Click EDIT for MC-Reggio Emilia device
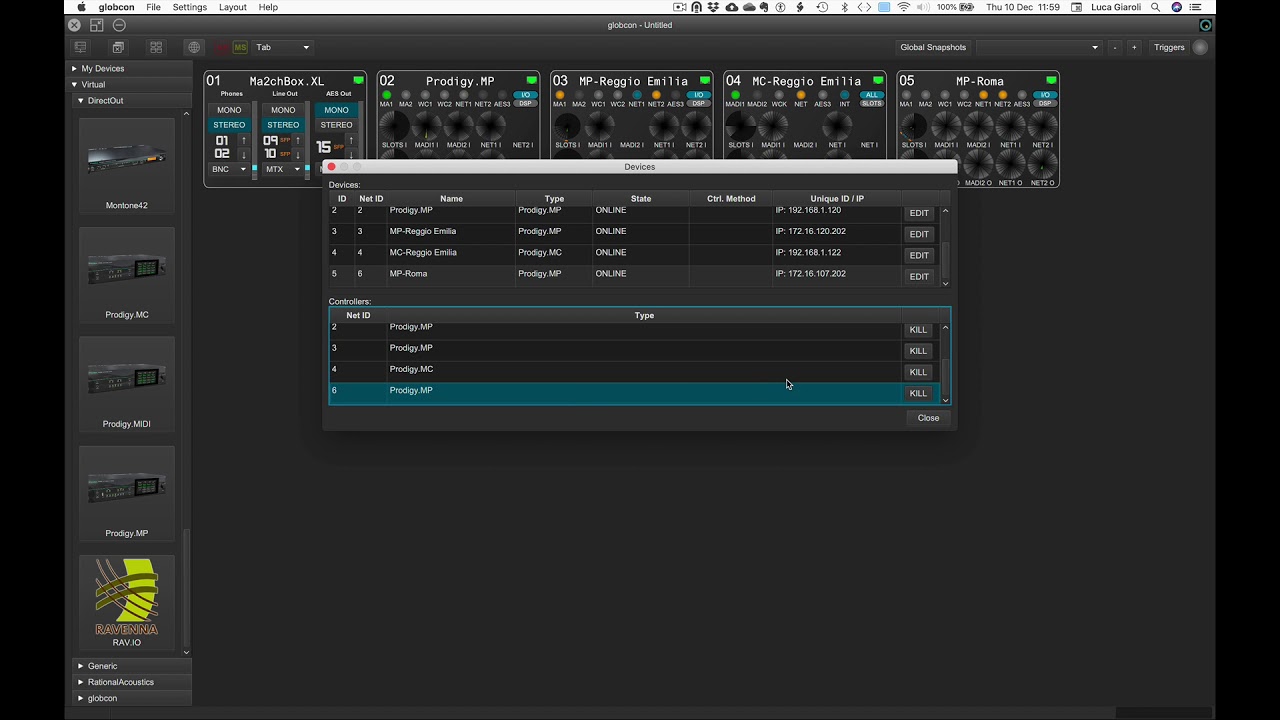The height and width of the screenshot is (720, 1280). click(919, 255)
